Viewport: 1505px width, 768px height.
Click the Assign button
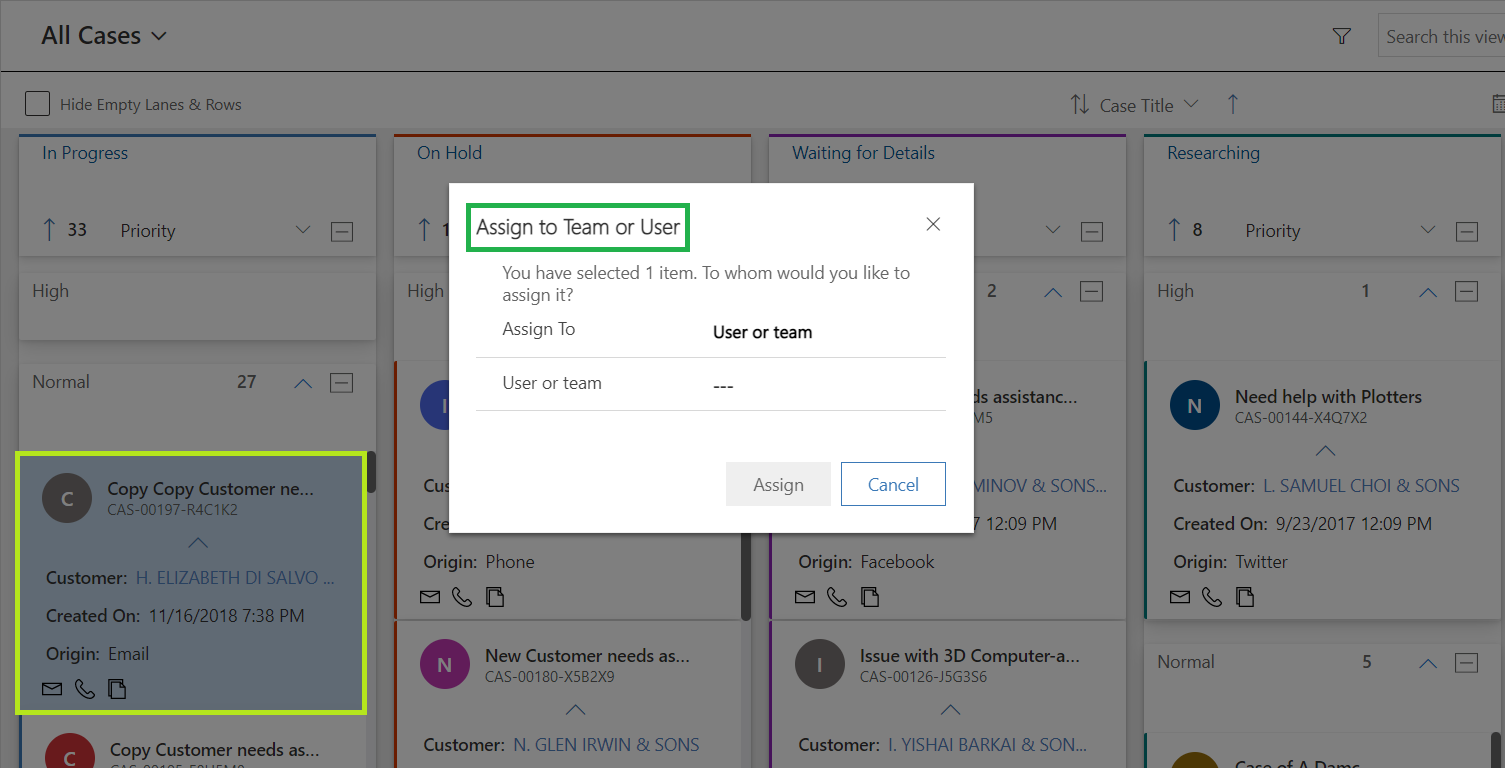point(778,484)
